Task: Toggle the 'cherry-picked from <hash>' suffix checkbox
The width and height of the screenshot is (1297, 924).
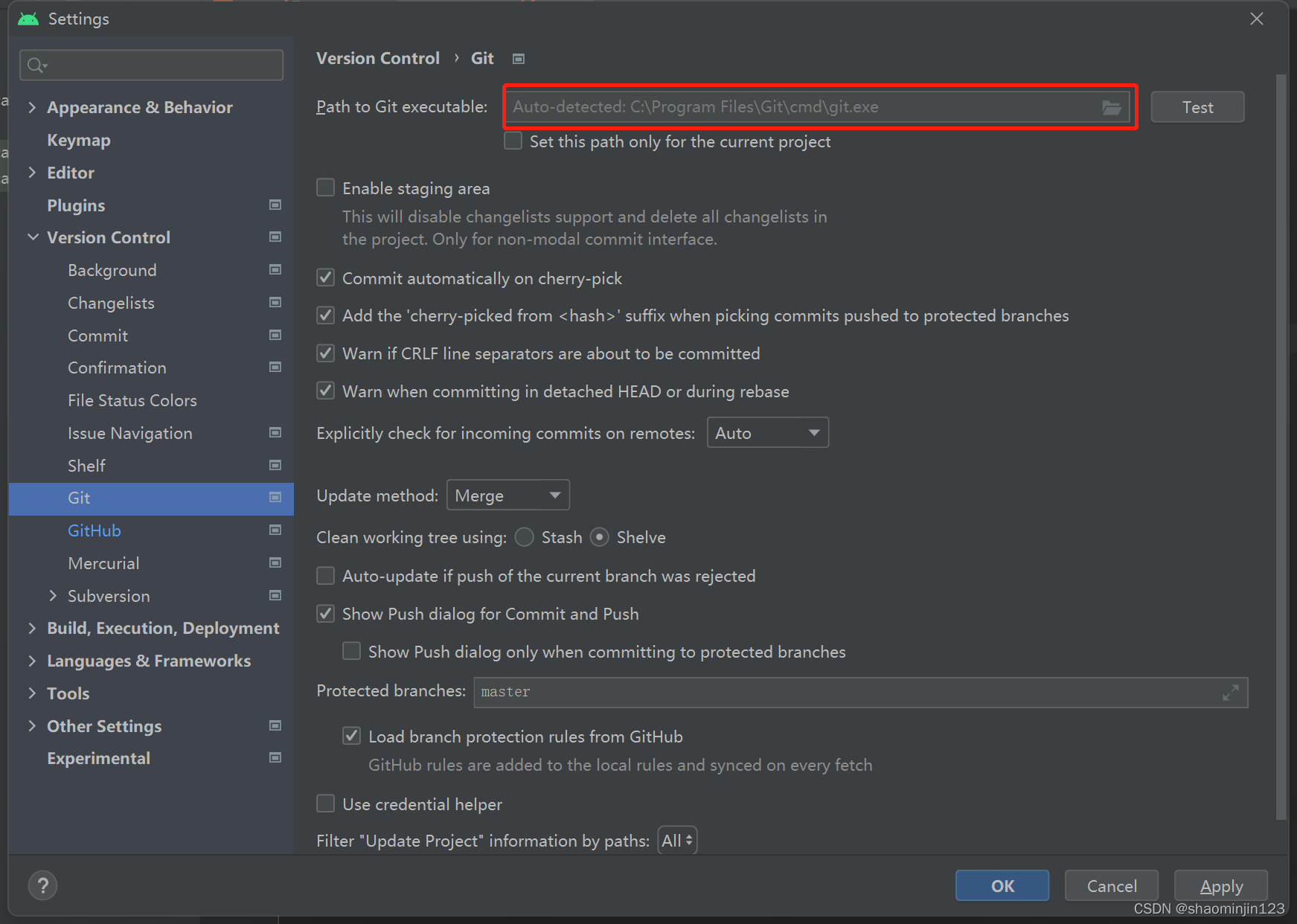Action: [325, 315]
